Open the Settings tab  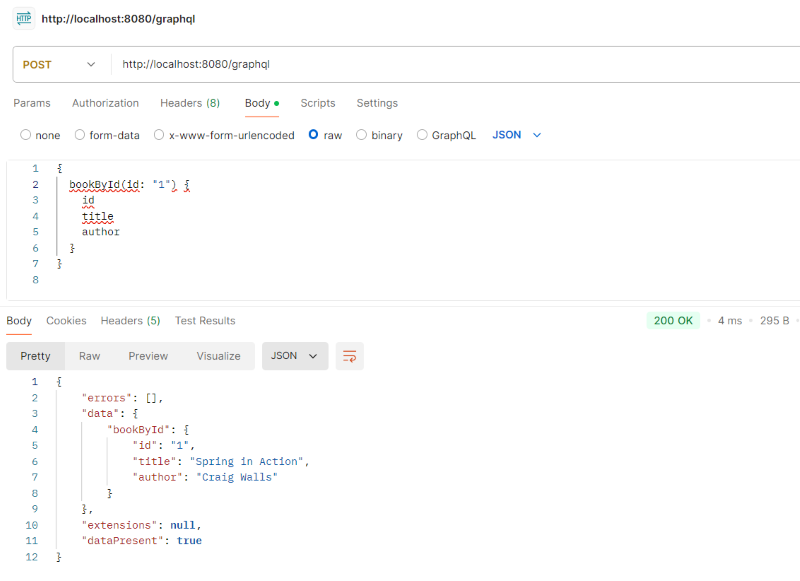pyautogui.click(x=377, y=103)
